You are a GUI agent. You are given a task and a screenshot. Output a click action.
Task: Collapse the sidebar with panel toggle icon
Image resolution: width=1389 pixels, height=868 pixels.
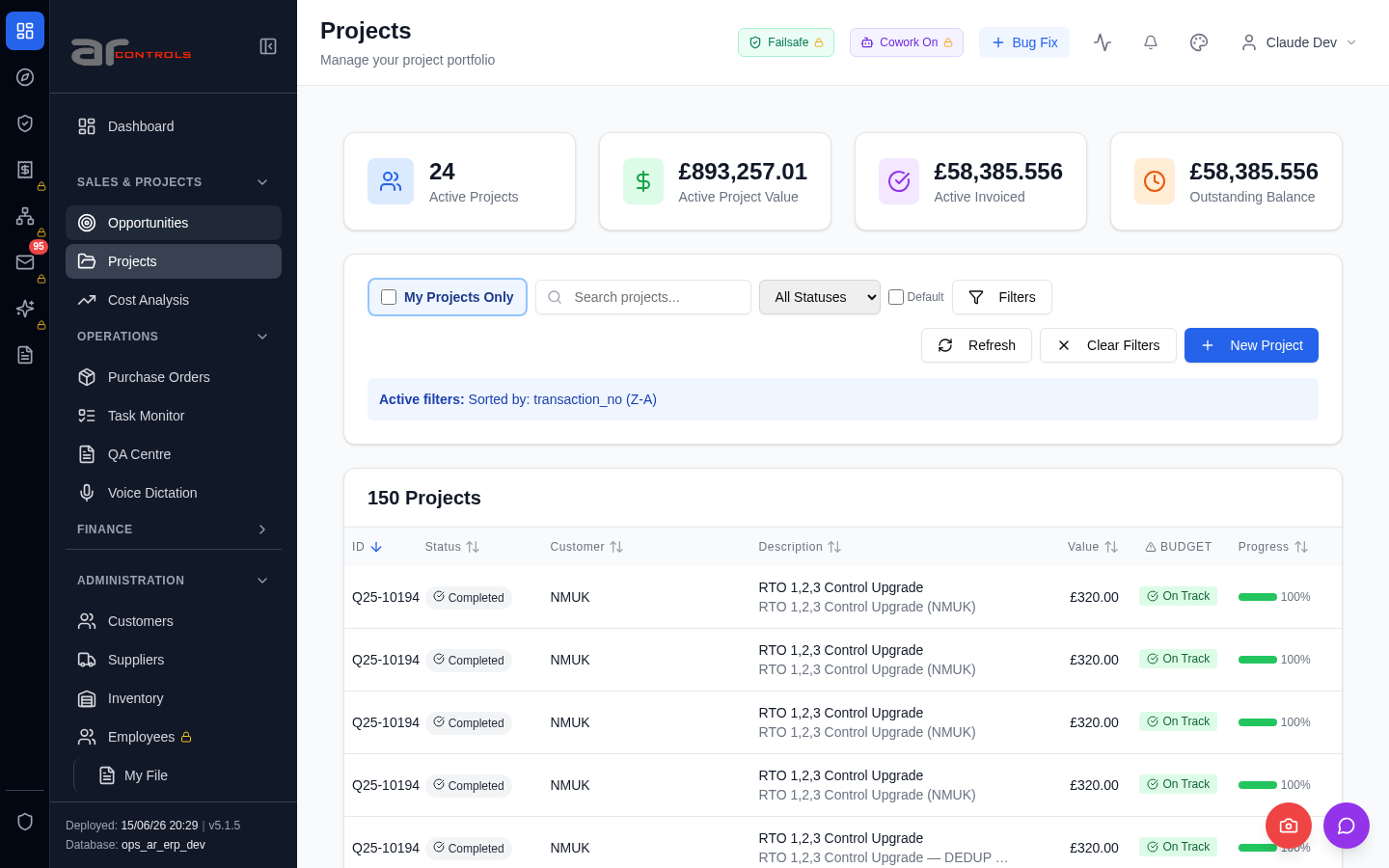click(x=268, y=46)
